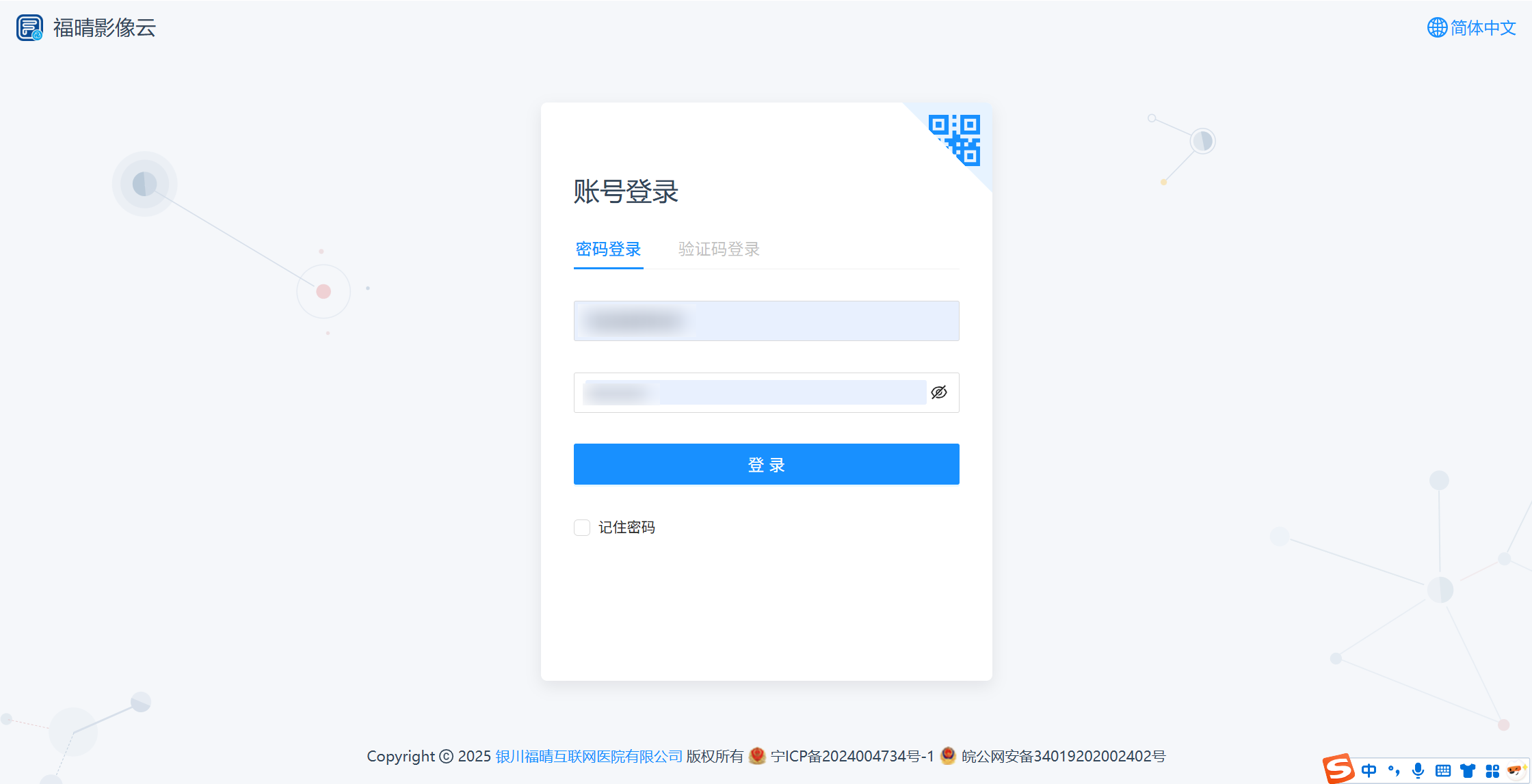This screenshot has width=1532, height=784.
Task: Select the 密码登录 tab
Action: tap(609, 249)
